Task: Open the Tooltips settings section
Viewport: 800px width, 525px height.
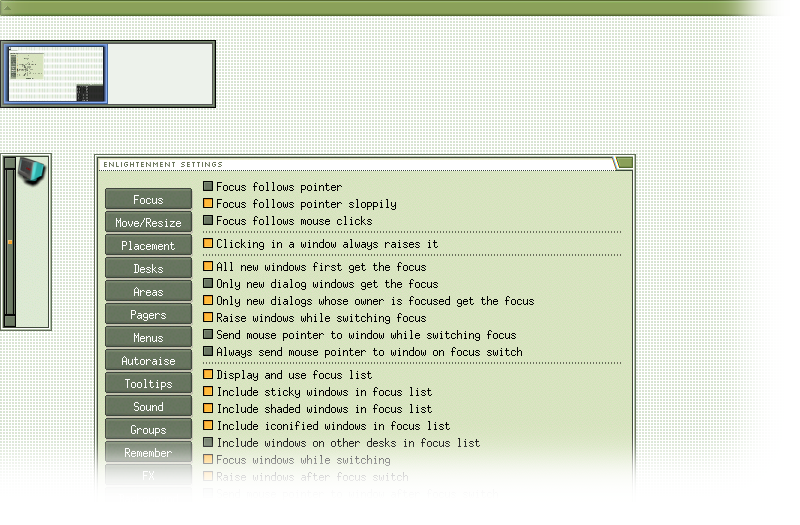Action: 148,383
